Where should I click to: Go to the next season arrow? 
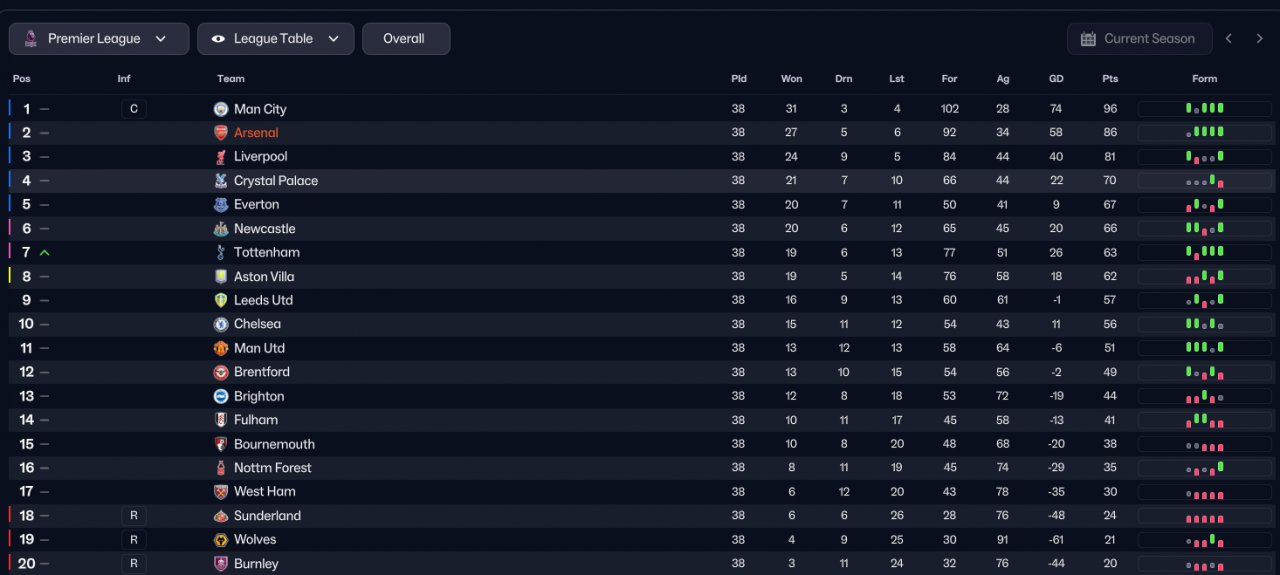point(1260,39)
